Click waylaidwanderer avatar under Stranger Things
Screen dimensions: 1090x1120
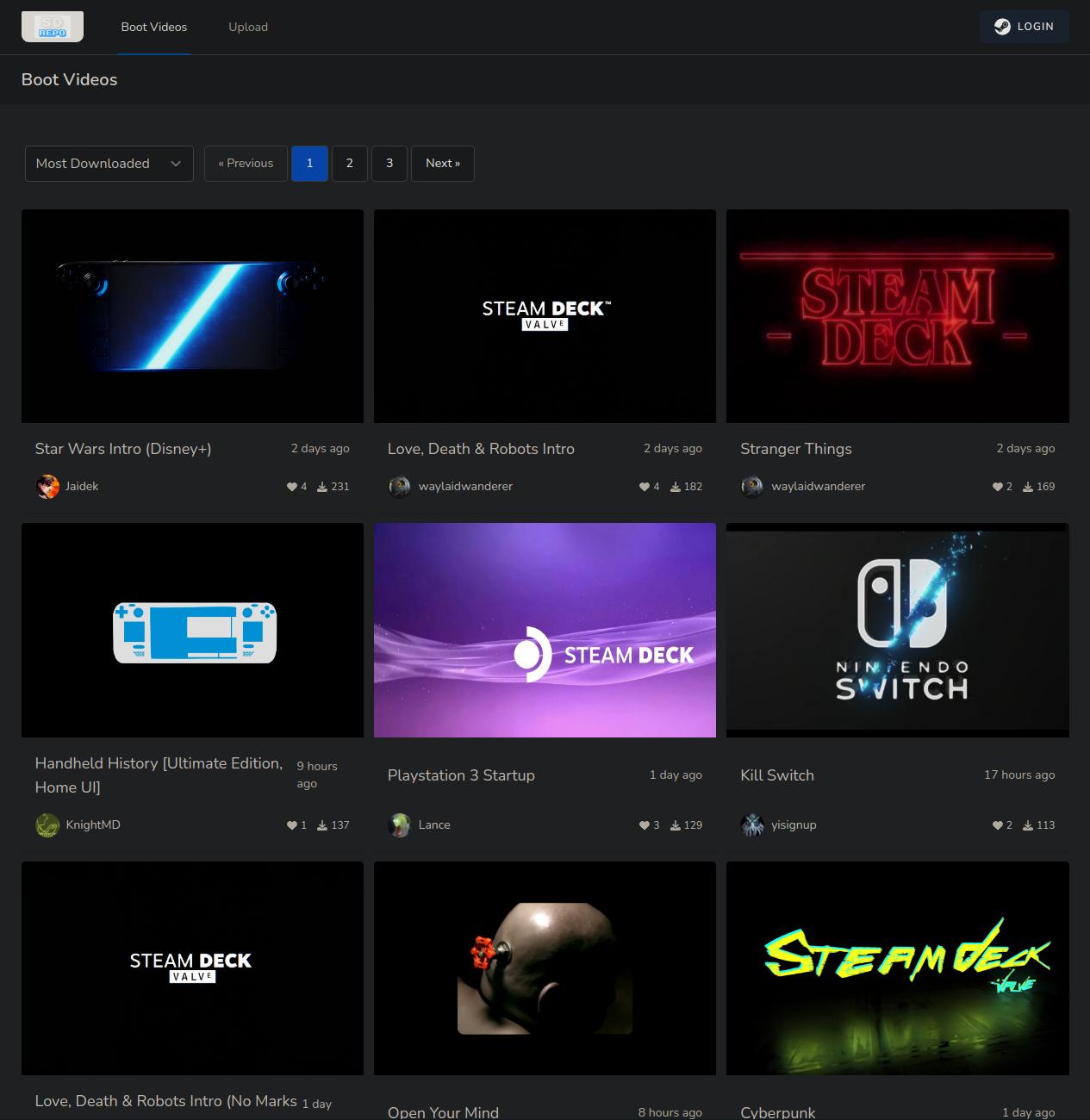(752, 487)
